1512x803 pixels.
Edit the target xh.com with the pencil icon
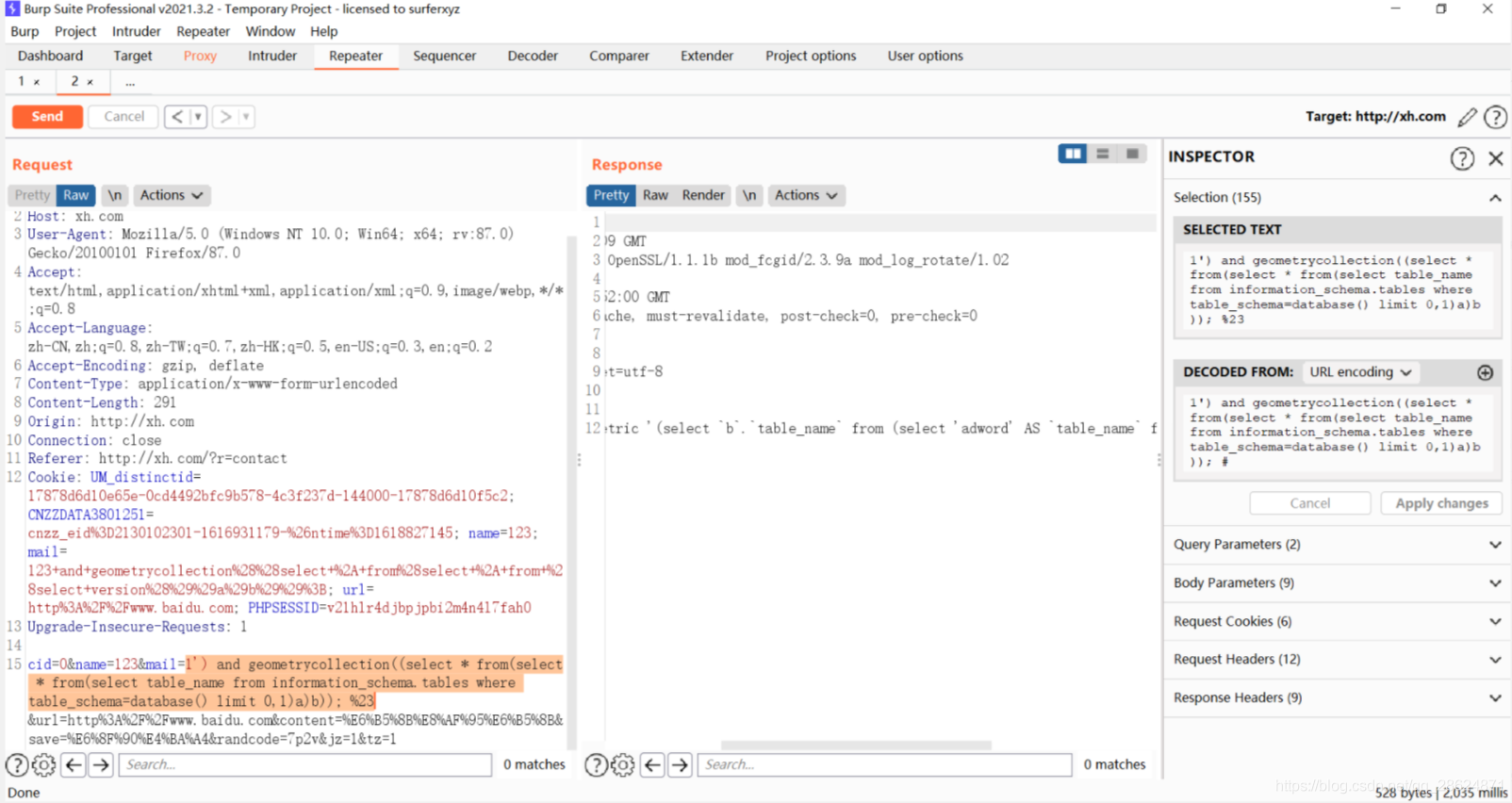tap(1467, 117)
